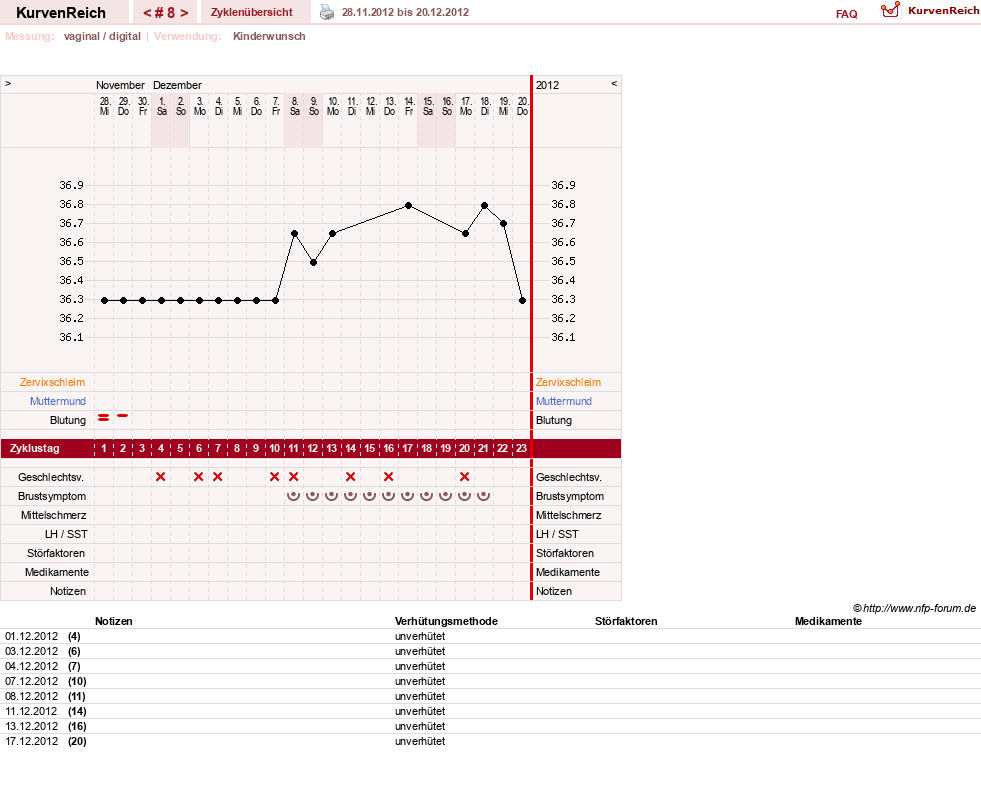Viewport: 981px width, 800px height.
Task: Click the Medikamente column header in the notes table
Action: (x=828, y=621)
